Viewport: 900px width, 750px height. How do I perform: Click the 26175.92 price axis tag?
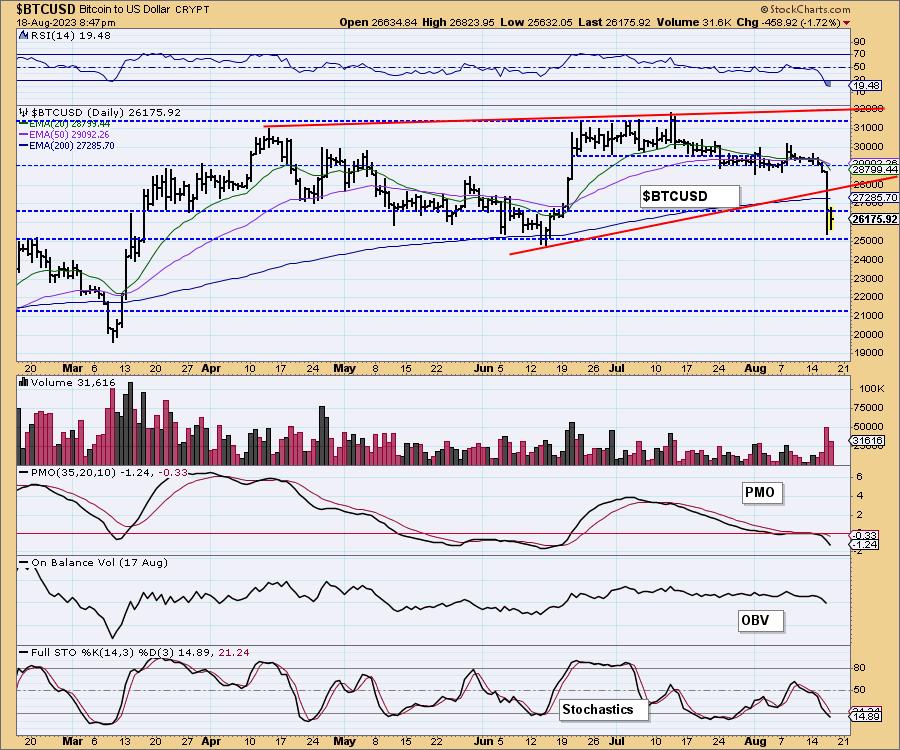point(875,219)
